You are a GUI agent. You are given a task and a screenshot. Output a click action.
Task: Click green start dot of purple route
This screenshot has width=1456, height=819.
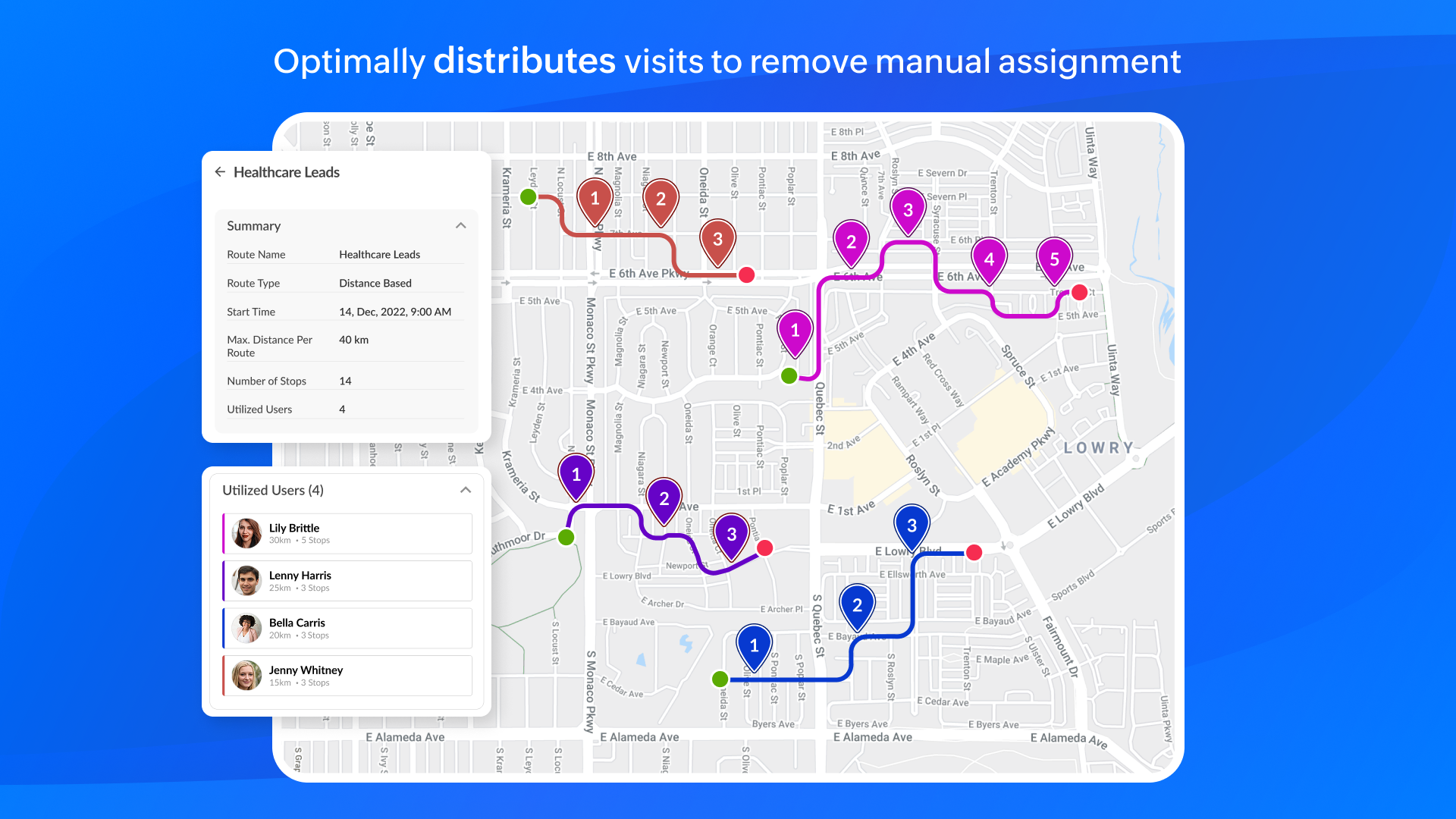click(566, 538)
